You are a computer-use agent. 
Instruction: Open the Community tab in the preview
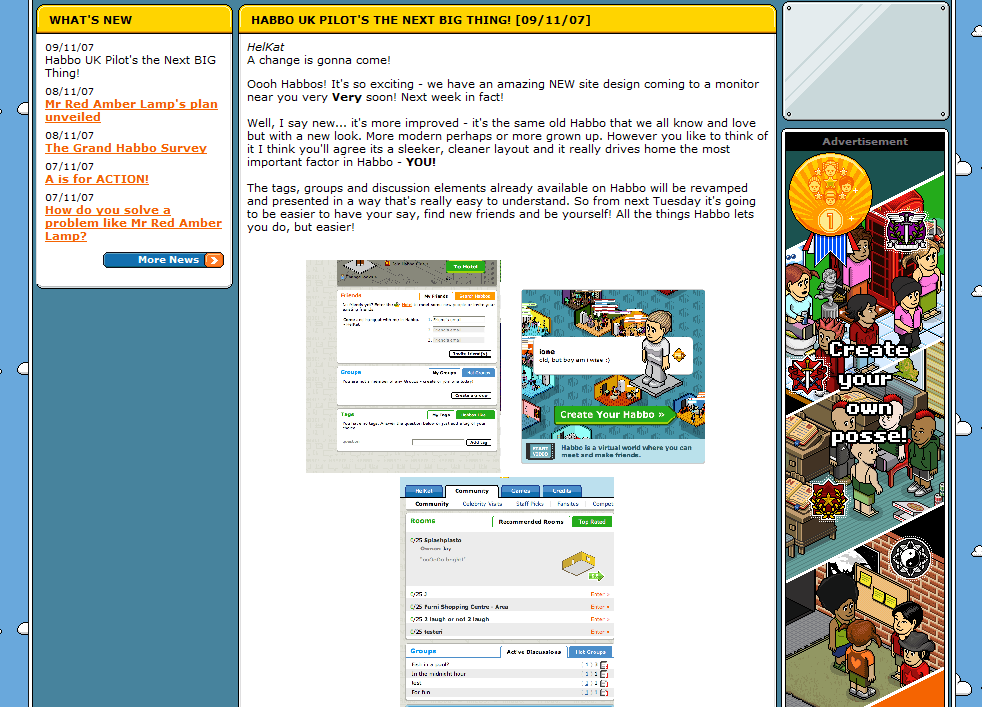472,491
